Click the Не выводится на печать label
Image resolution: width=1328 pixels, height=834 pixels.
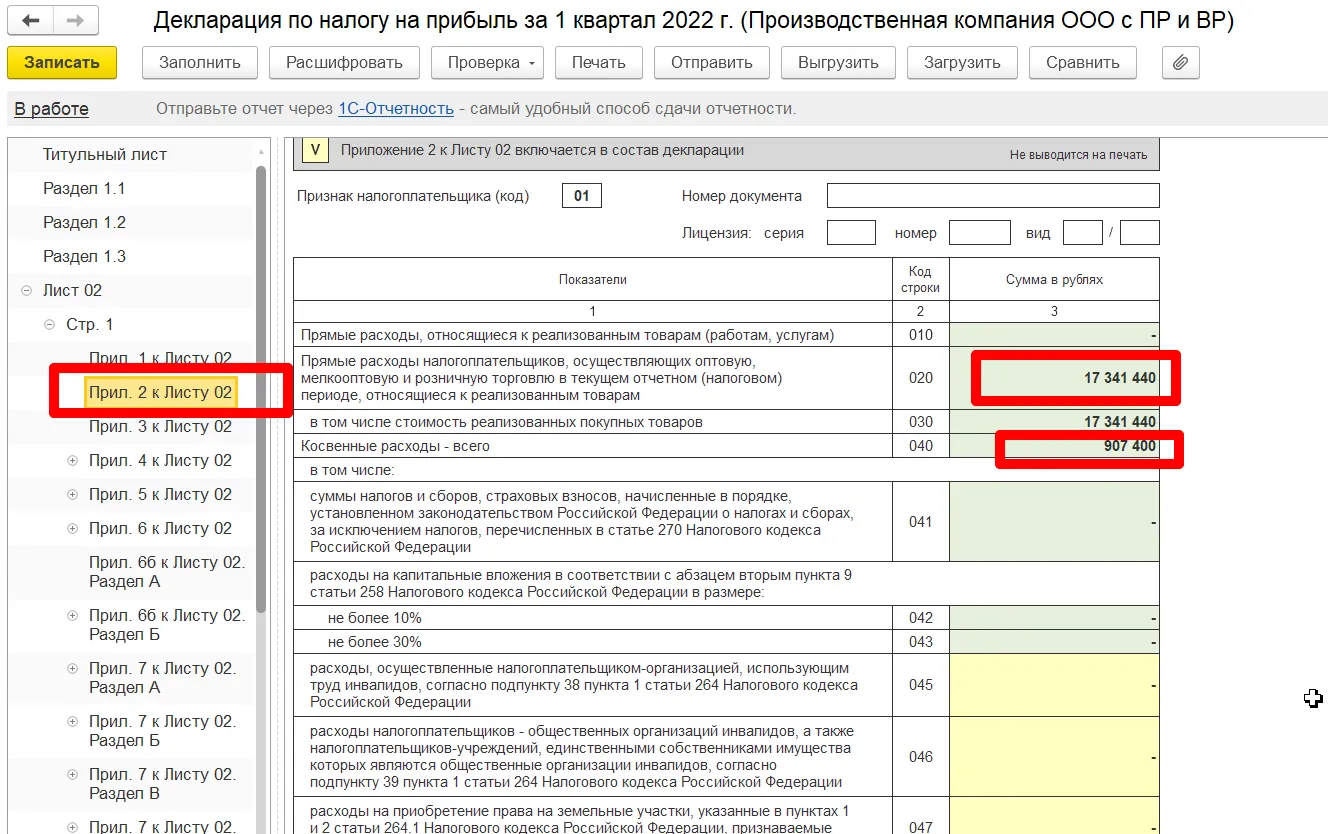pos(1078,155)
